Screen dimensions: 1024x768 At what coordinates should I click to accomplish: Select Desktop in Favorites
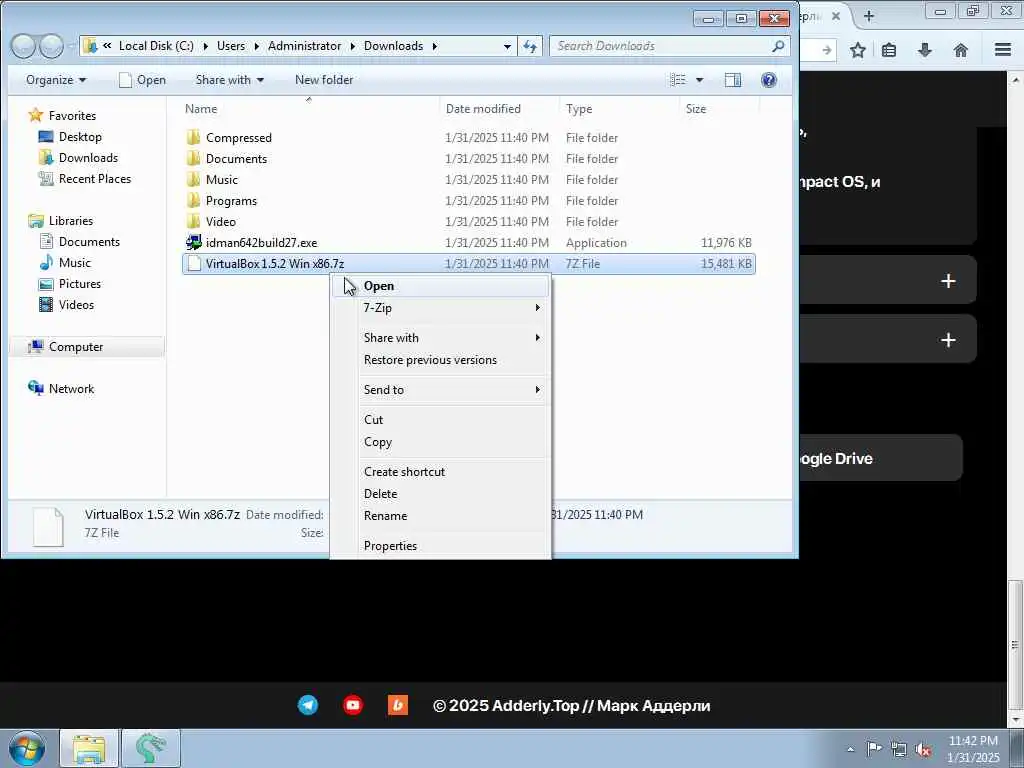pos(70,136)
